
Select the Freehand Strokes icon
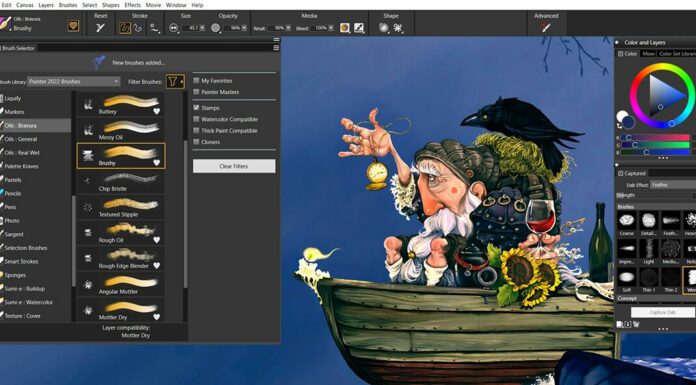124,28
